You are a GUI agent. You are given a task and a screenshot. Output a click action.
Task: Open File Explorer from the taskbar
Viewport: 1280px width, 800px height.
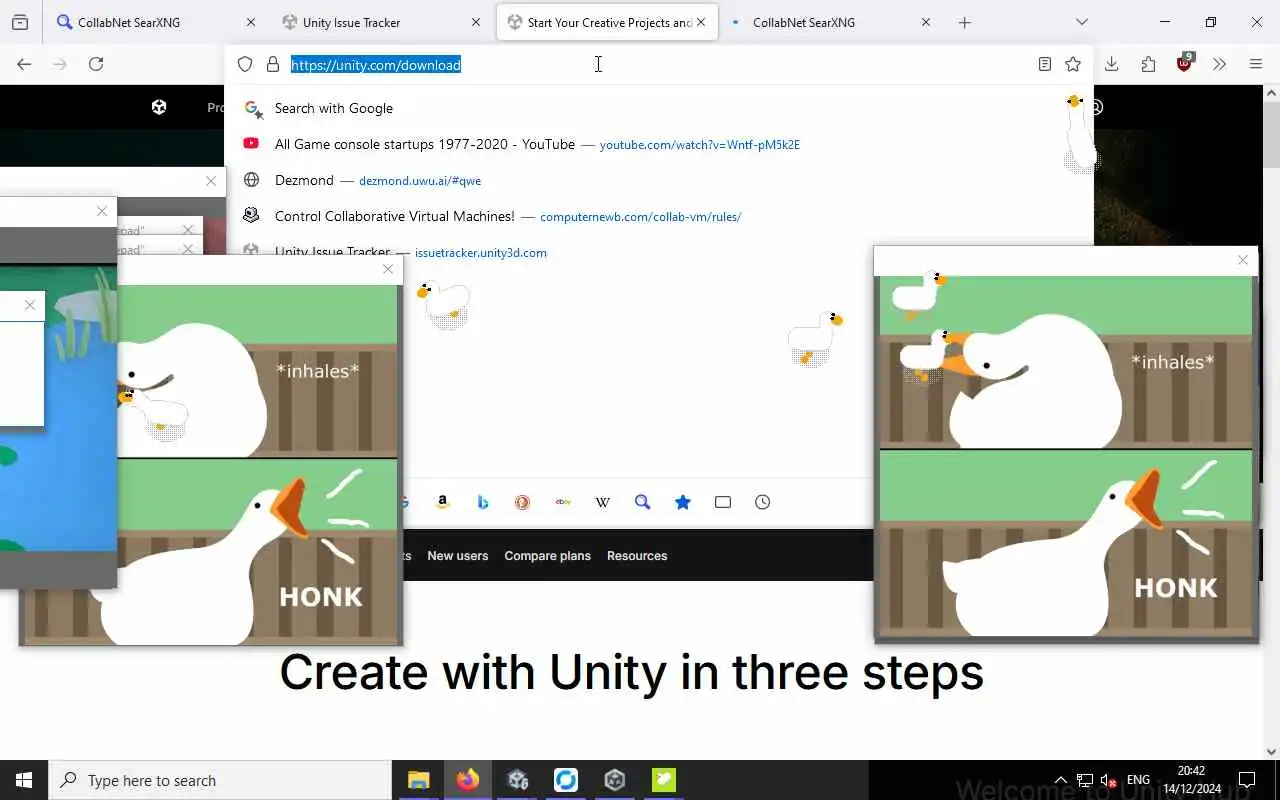[x=418, y=780]
